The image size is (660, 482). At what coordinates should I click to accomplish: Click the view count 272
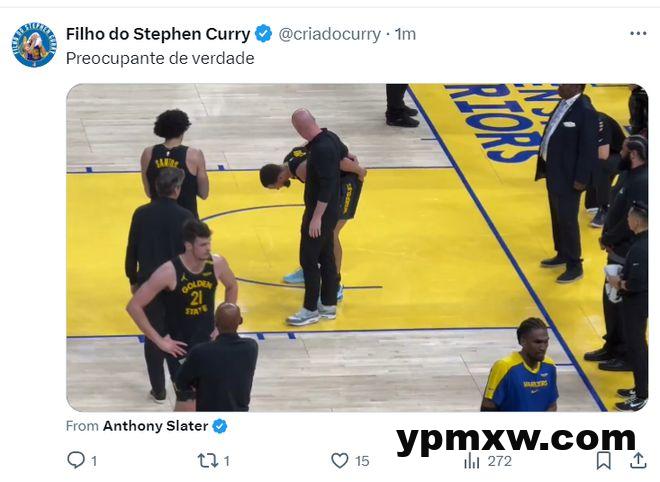[x=499, y=461]
